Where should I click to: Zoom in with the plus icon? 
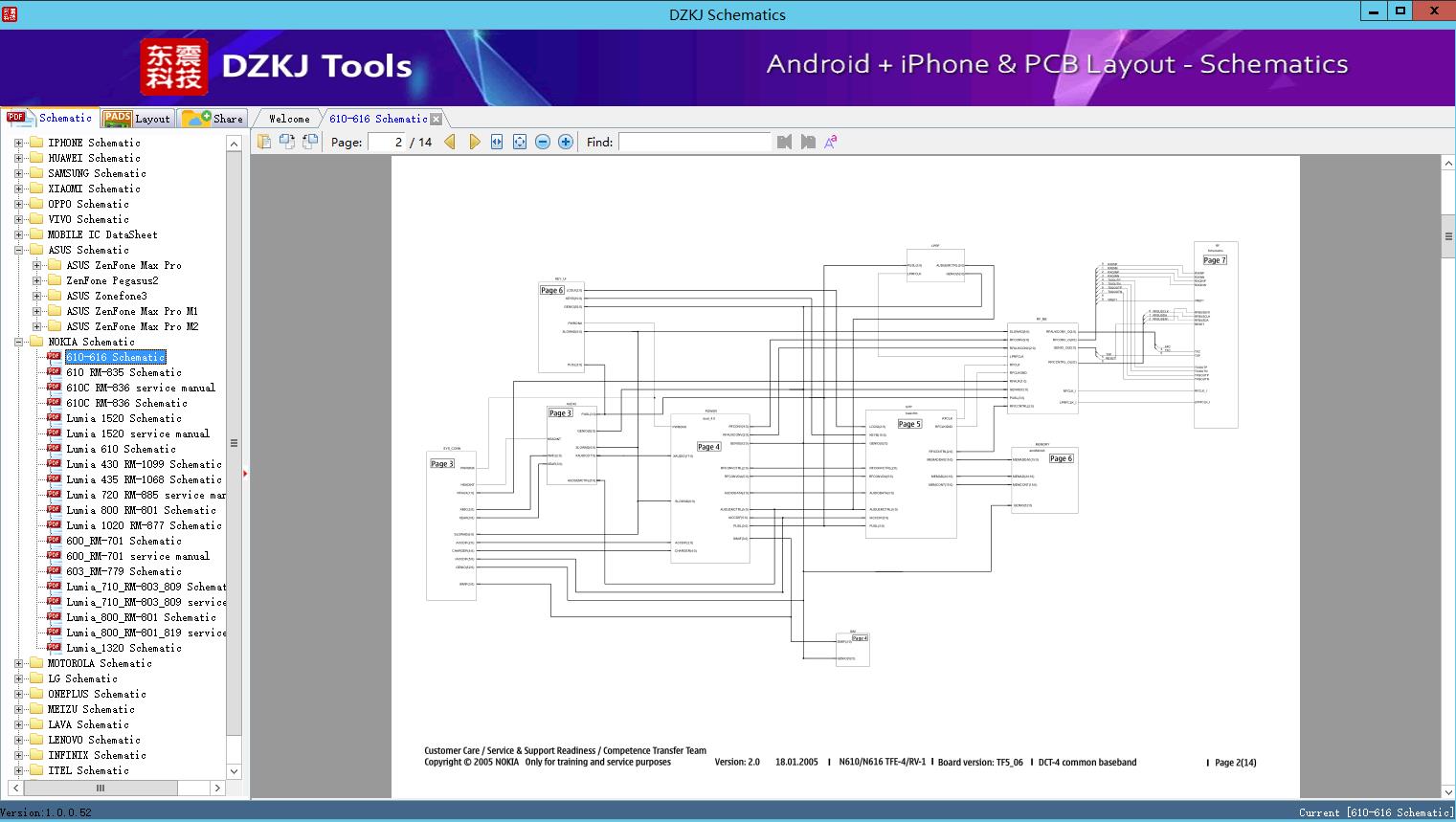point(566,142)
